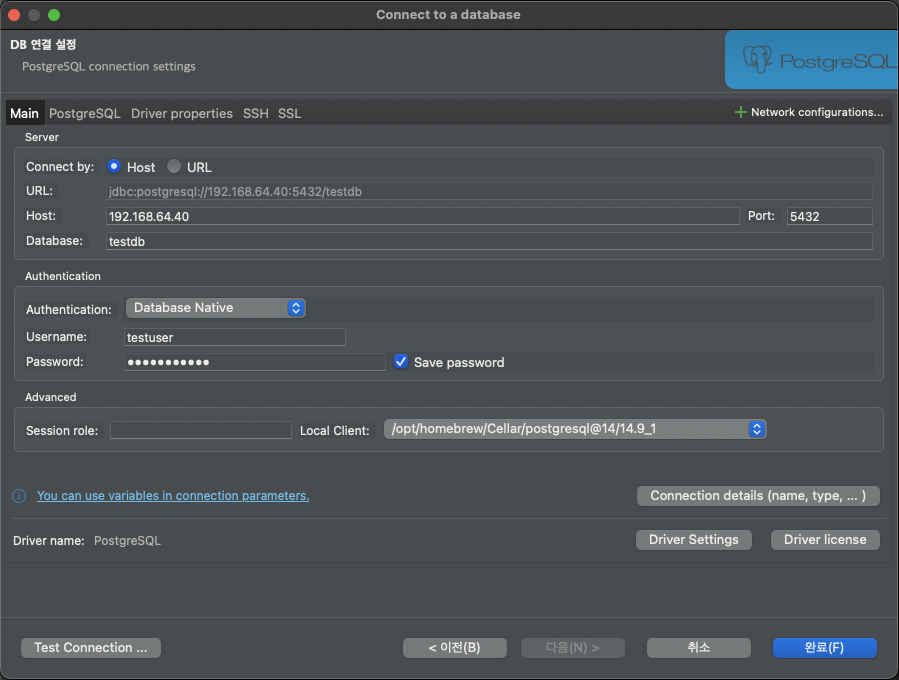899x680 pixels.
Task: Switch to the Main tab
Action: coord(25,114)
